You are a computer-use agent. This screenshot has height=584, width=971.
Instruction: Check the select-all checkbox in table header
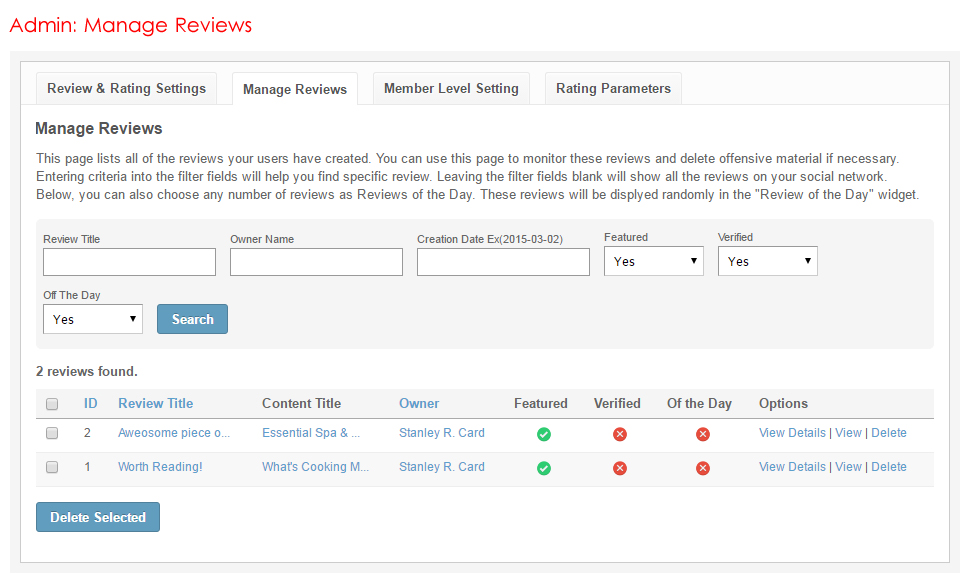(x=52, y=404)
